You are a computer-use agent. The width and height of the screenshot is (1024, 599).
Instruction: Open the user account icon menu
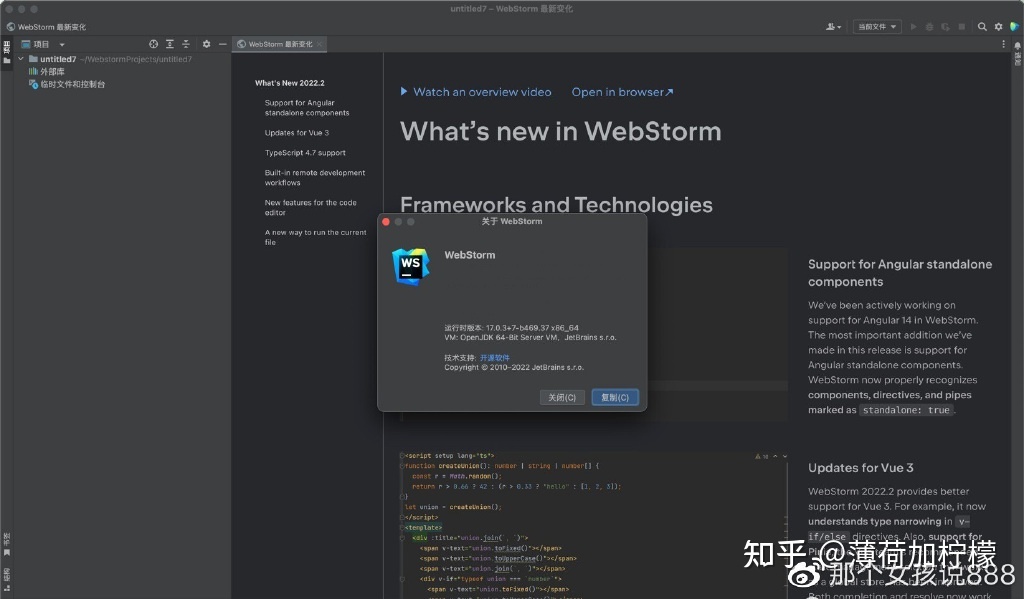tap(833, 27)
